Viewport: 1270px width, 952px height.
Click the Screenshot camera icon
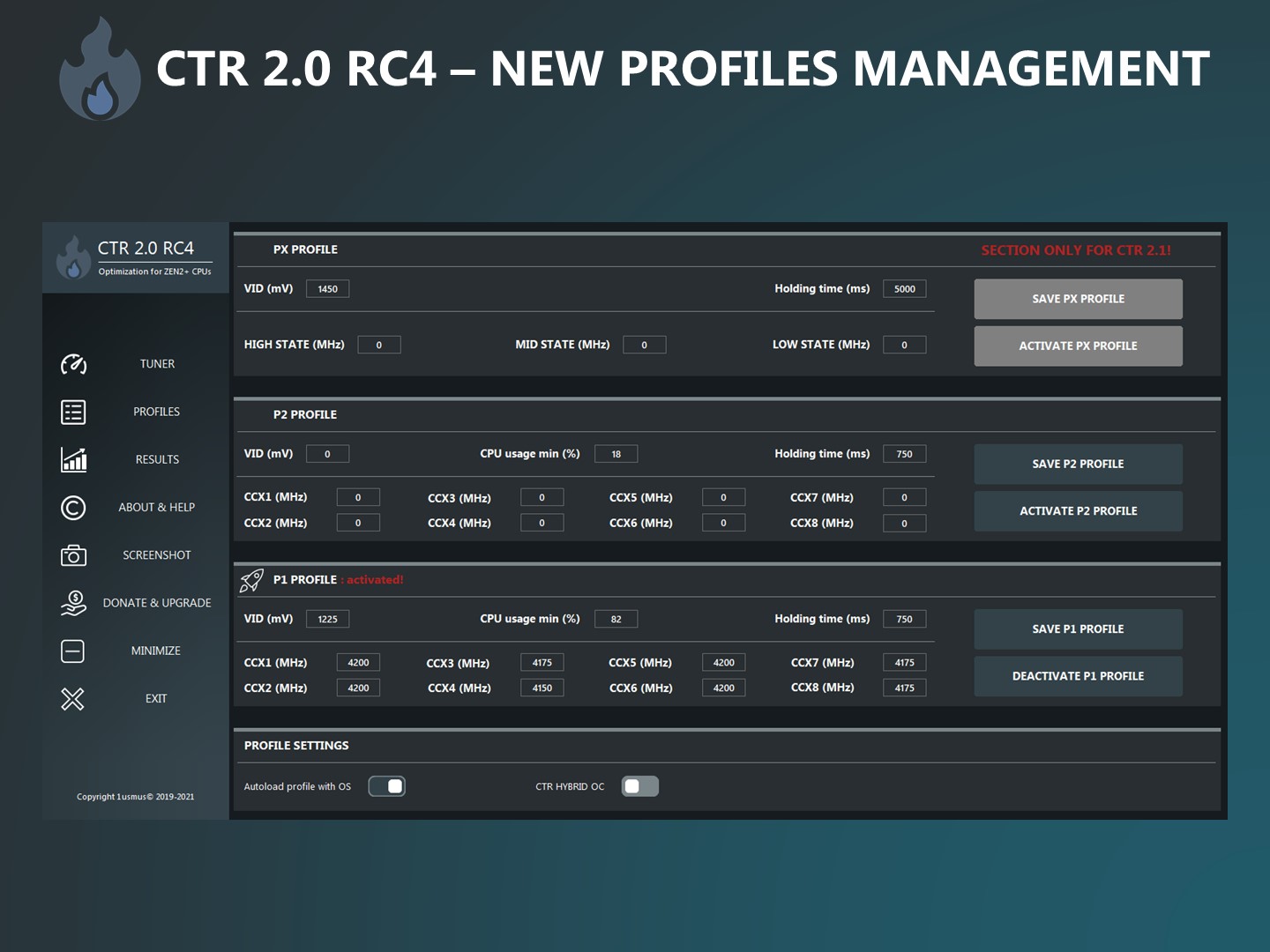pos(73,555)
